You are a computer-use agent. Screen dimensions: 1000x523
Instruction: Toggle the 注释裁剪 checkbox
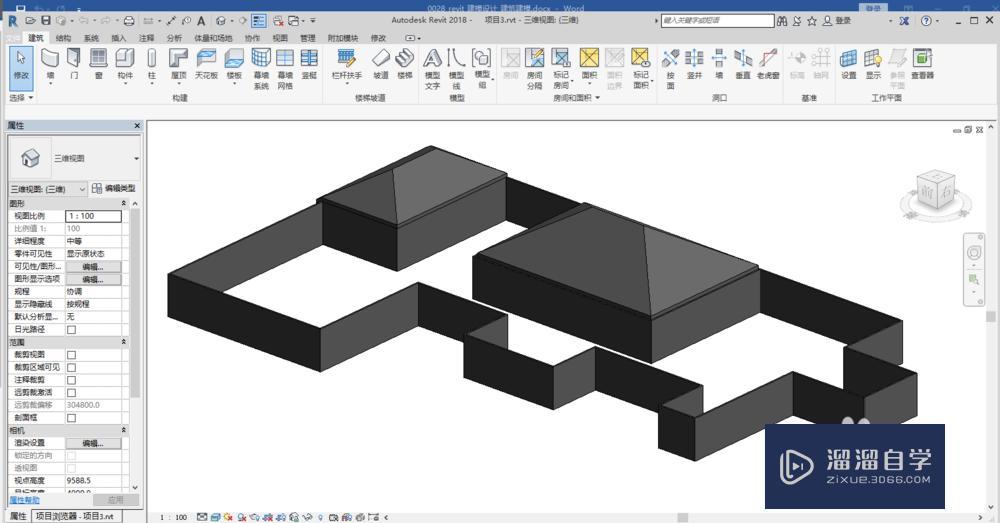click(71, 381)
